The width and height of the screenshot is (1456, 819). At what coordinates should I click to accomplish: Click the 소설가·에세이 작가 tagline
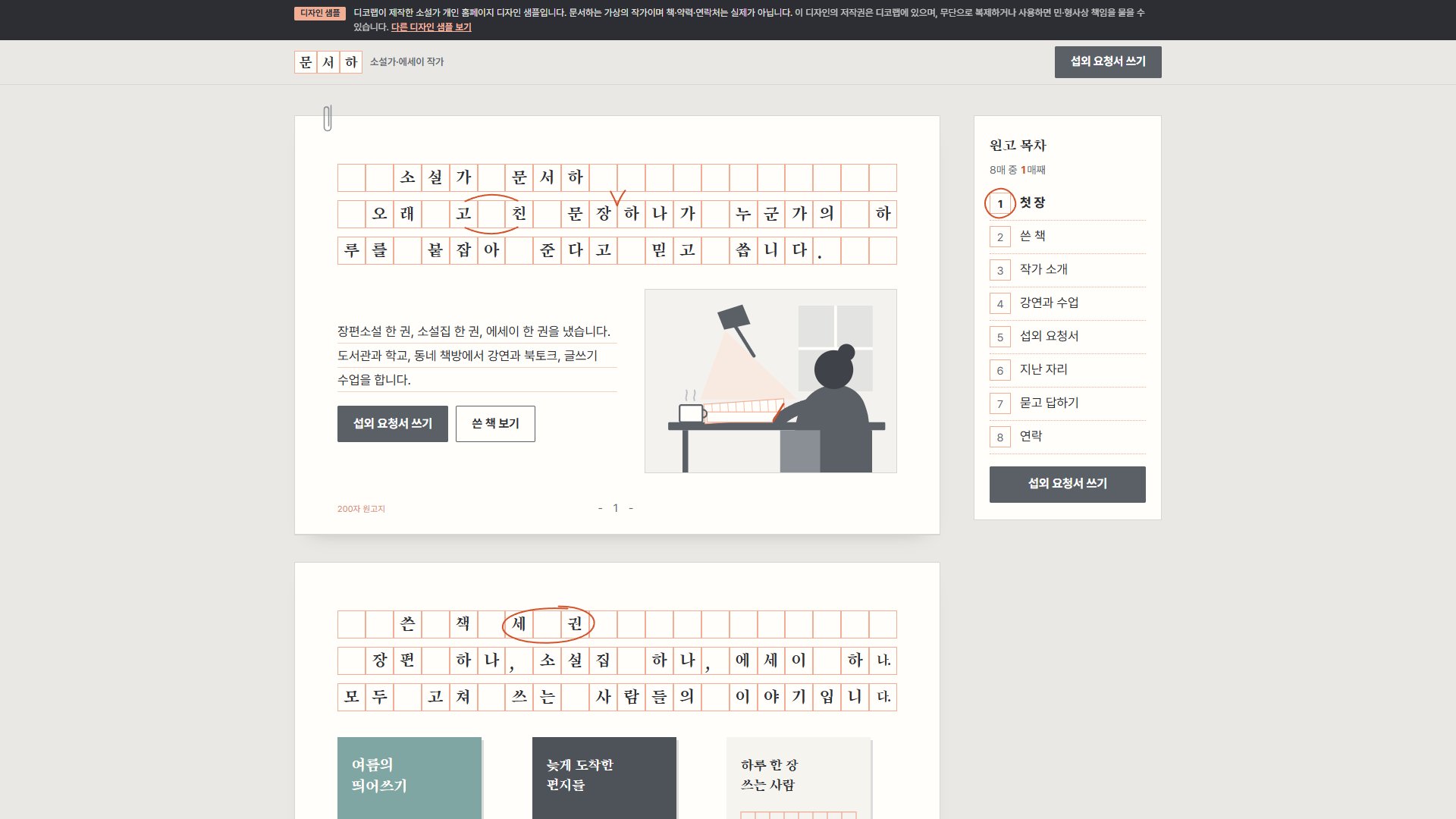click(x=406, y=62)
